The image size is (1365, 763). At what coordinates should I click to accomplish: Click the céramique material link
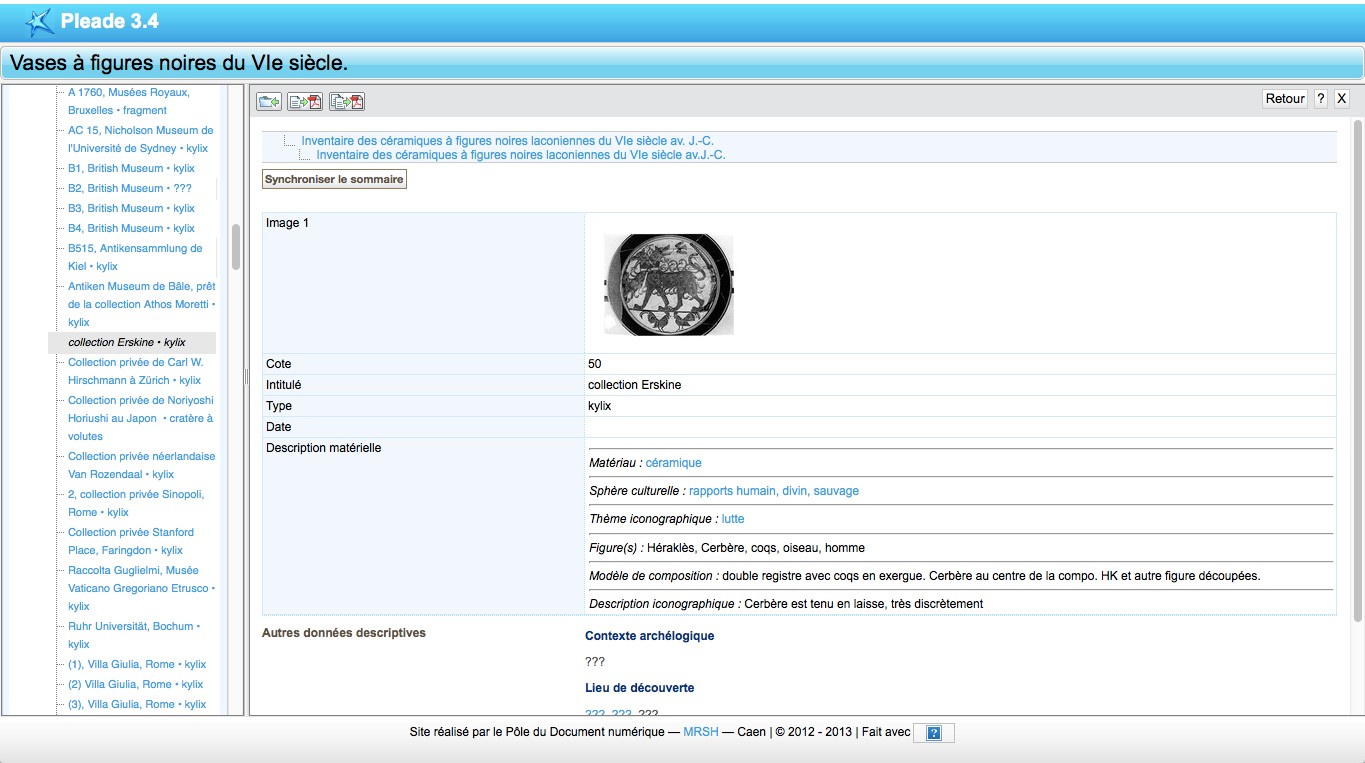click(x=673, y=463)
